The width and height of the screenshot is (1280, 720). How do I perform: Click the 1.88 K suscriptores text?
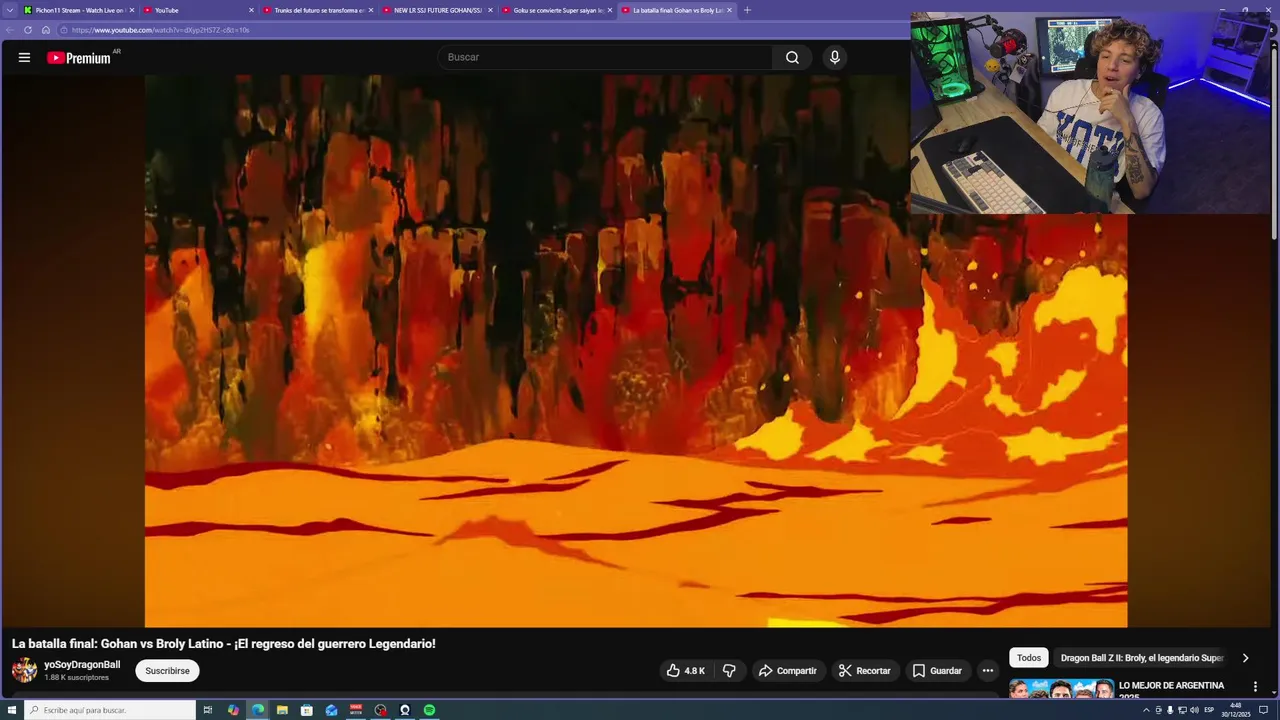pos(76,678)
